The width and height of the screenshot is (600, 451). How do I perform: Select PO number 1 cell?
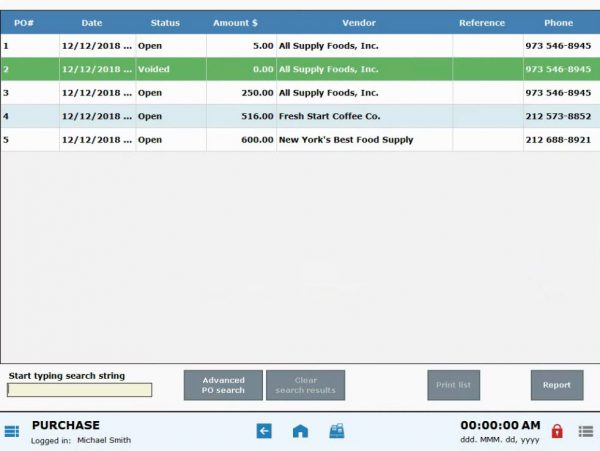[x=30, y=46]
